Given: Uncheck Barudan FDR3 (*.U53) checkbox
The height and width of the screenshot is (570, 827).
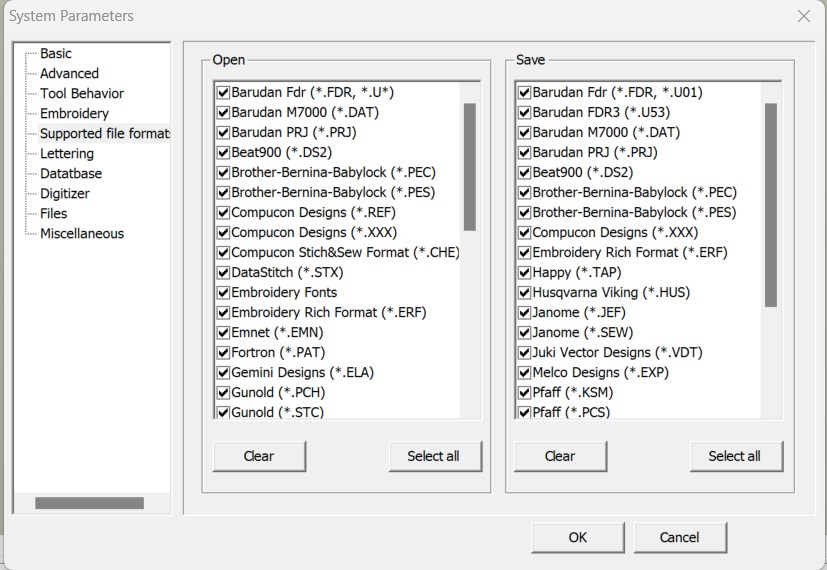Looking at the screenshot, I should [524, 113].
